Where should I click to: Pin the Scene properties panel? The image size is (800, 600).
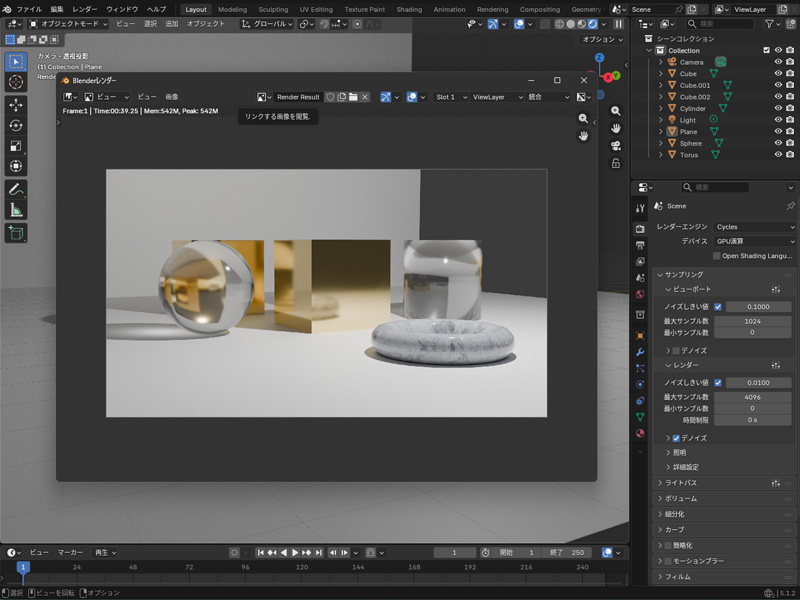(x=790, y=206)
